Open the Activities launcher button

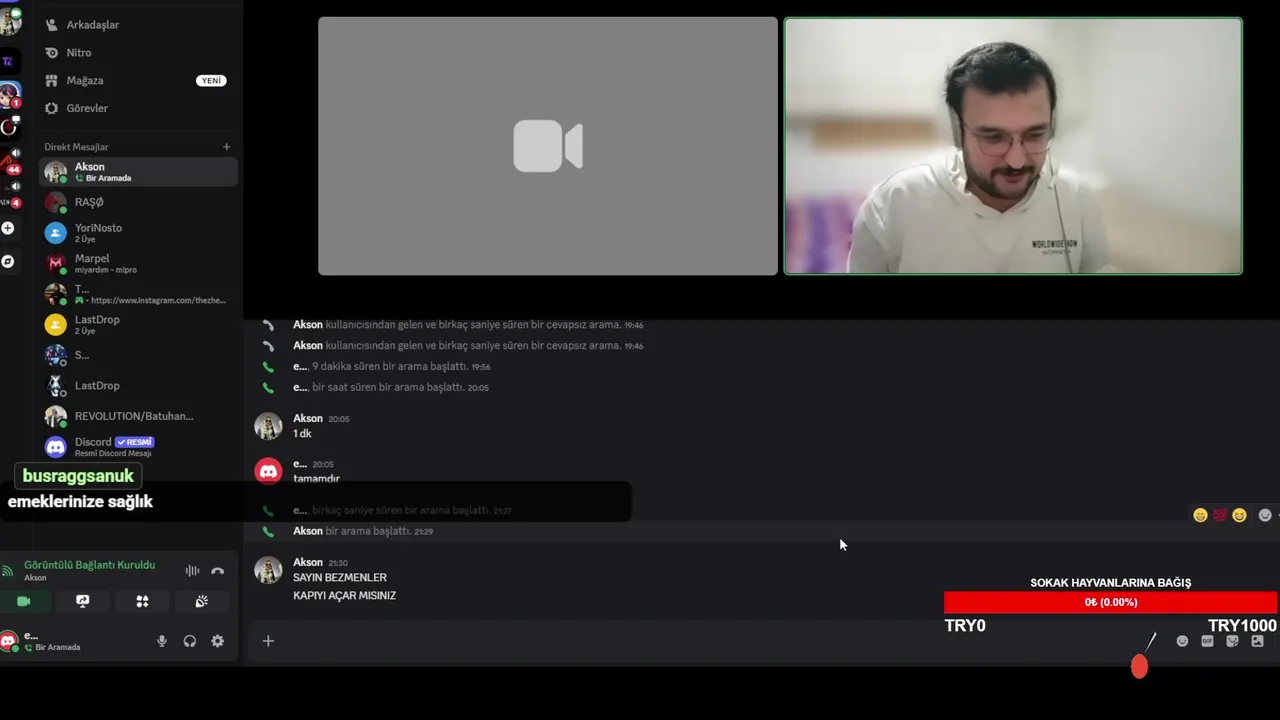point(142,601)
